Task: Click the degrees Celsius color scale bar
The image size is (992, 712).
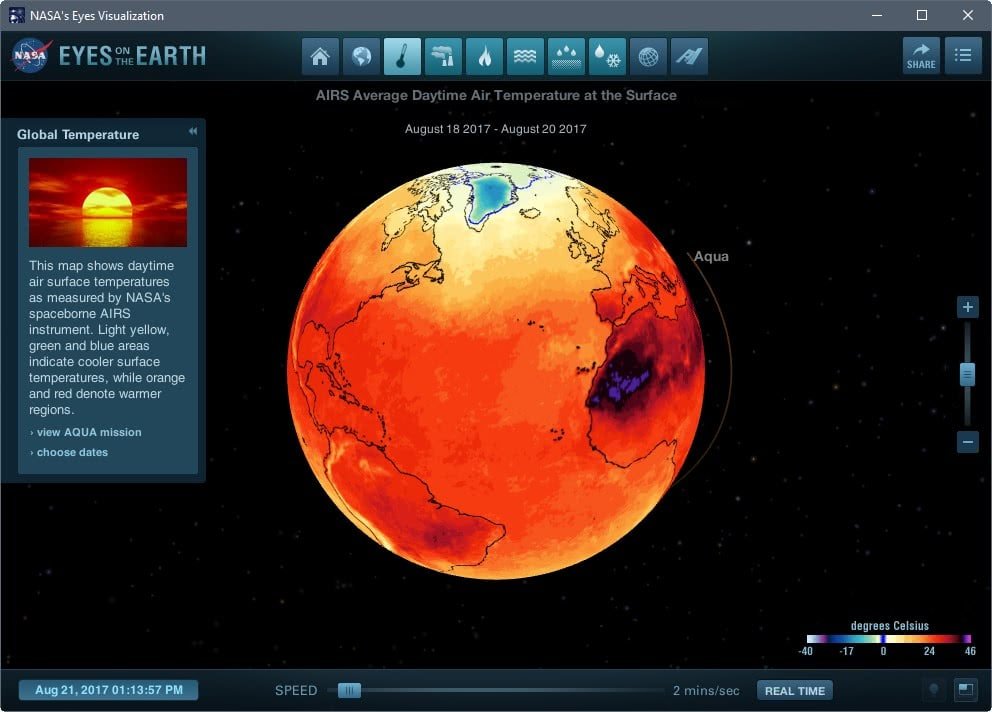Action: [x=889, y=639]
